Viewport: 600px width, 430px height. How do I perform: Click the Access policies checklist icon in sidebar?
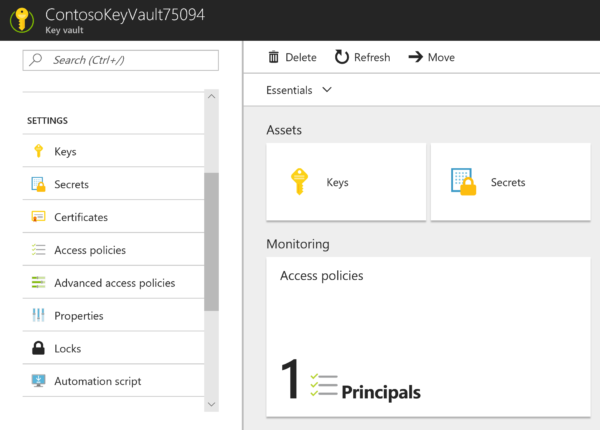point(38,250)
